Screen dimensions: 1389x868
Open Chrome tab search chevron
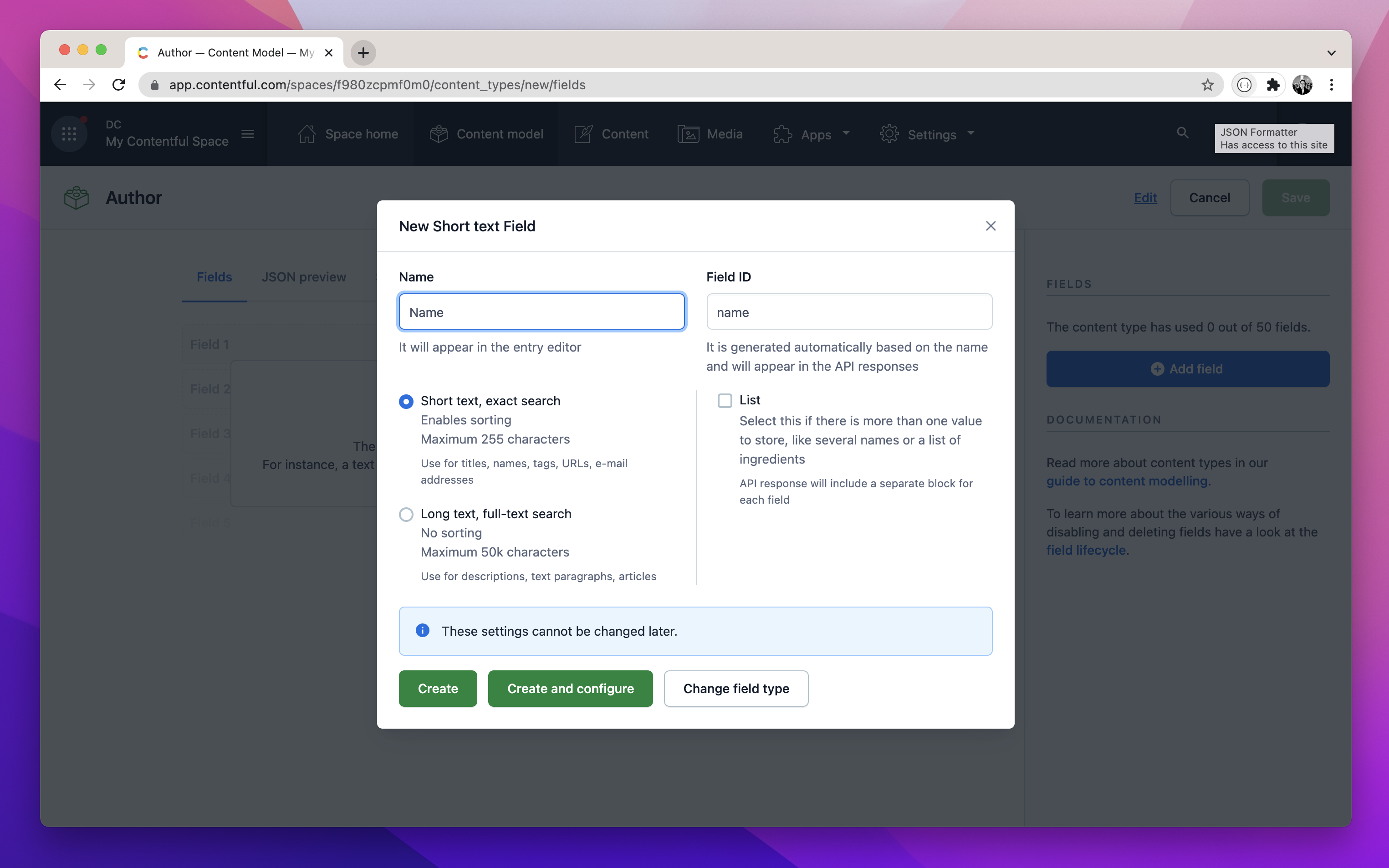pos(1331,53)
